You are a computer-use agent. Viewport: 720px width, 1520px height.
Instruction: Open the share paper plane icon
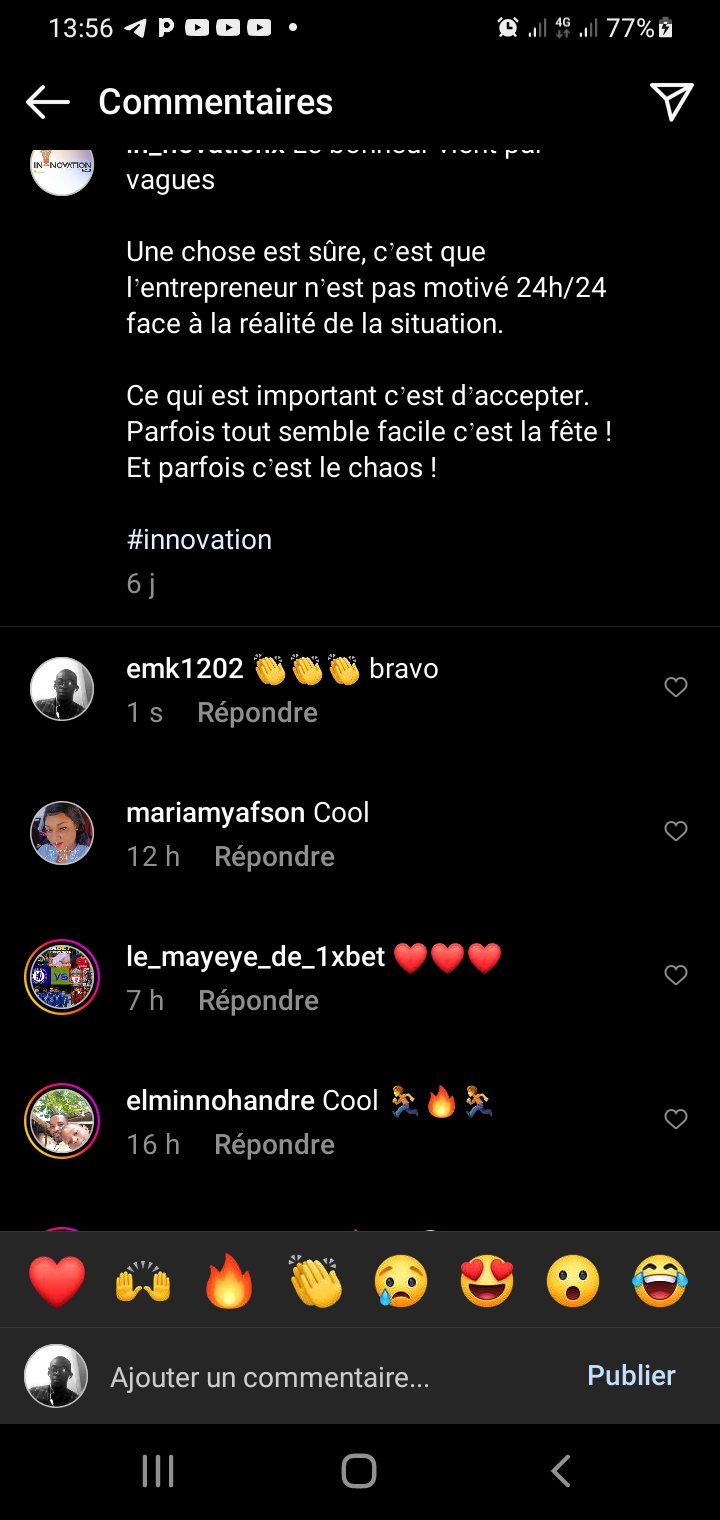tap(671, 101)
